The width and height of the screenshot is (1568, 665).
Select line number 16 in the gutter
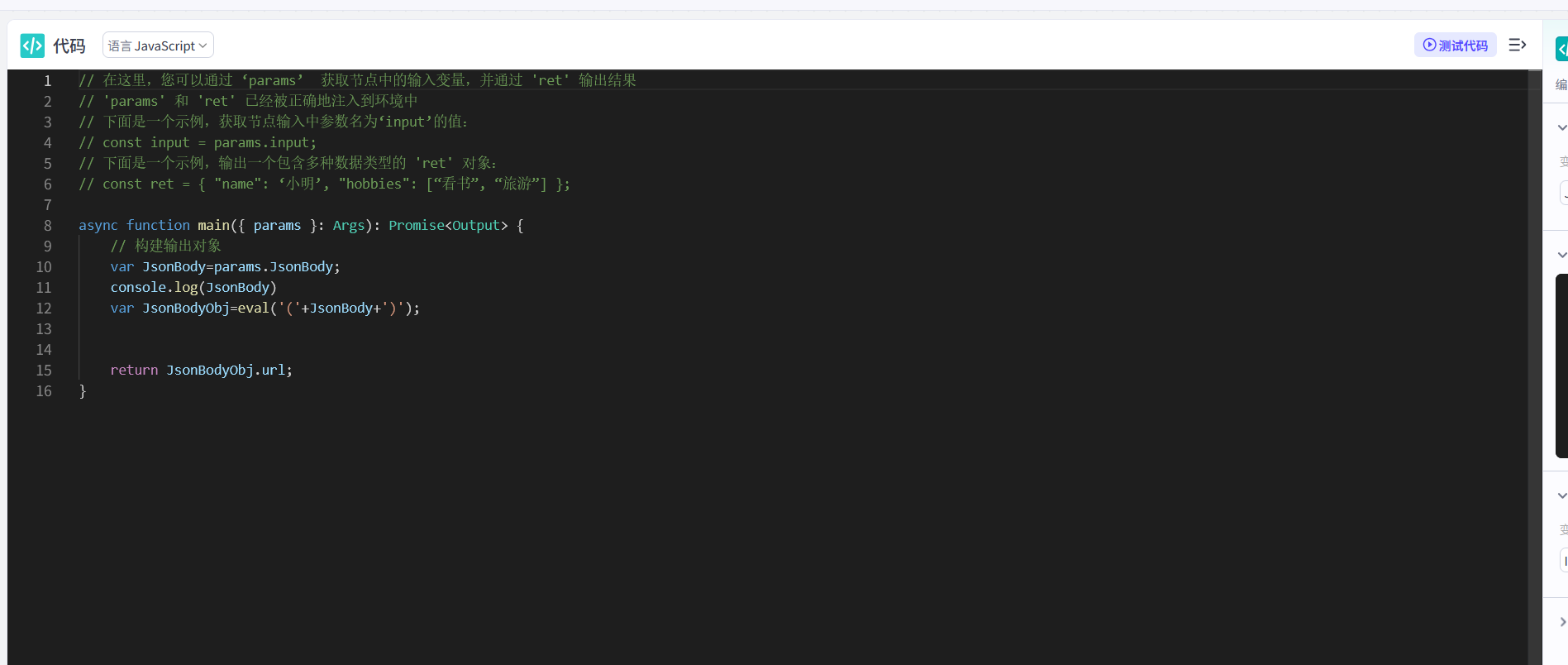44,391
